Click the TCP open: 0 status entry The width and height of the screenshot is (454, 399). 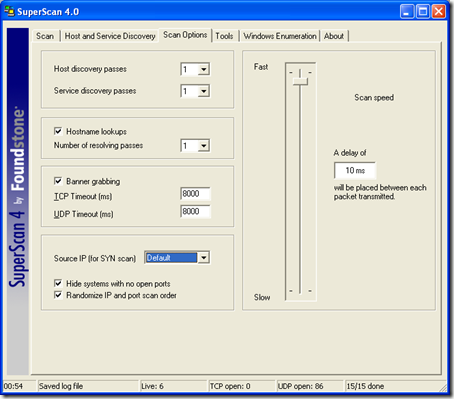(x=230, y=386)
